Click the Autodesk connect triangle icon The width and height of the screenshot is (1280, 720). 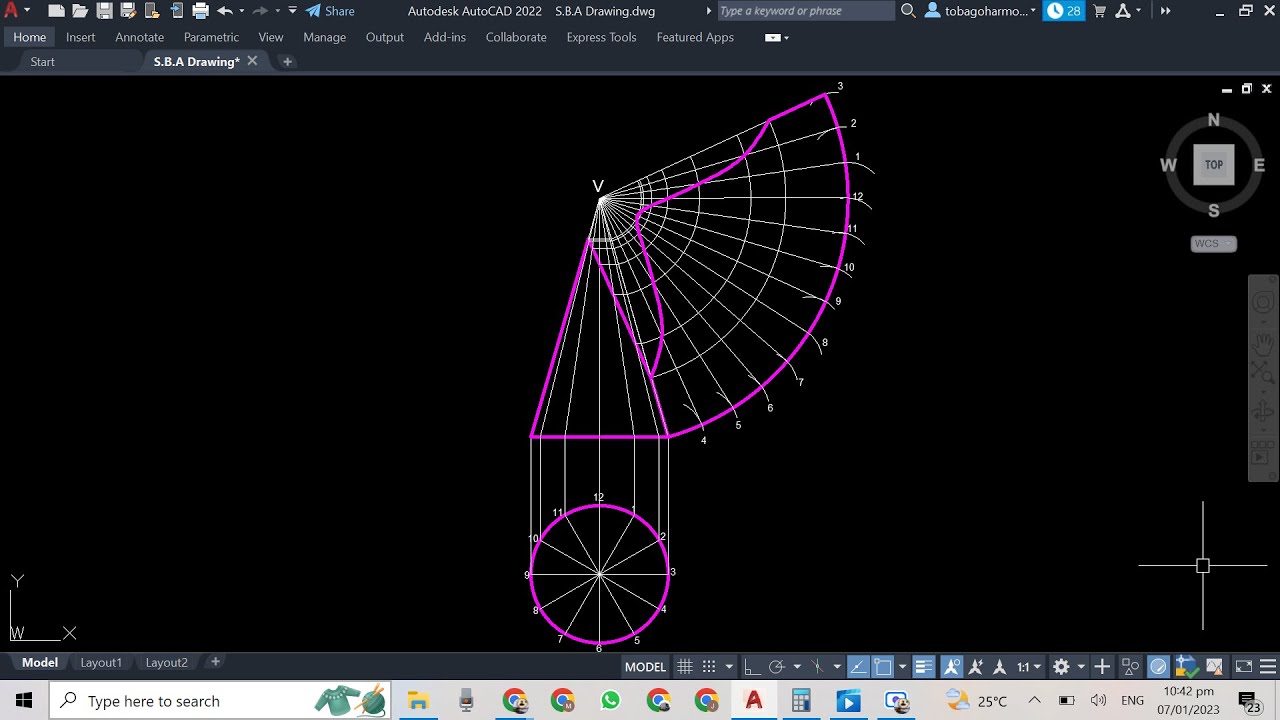click(x=1123, y=11)
